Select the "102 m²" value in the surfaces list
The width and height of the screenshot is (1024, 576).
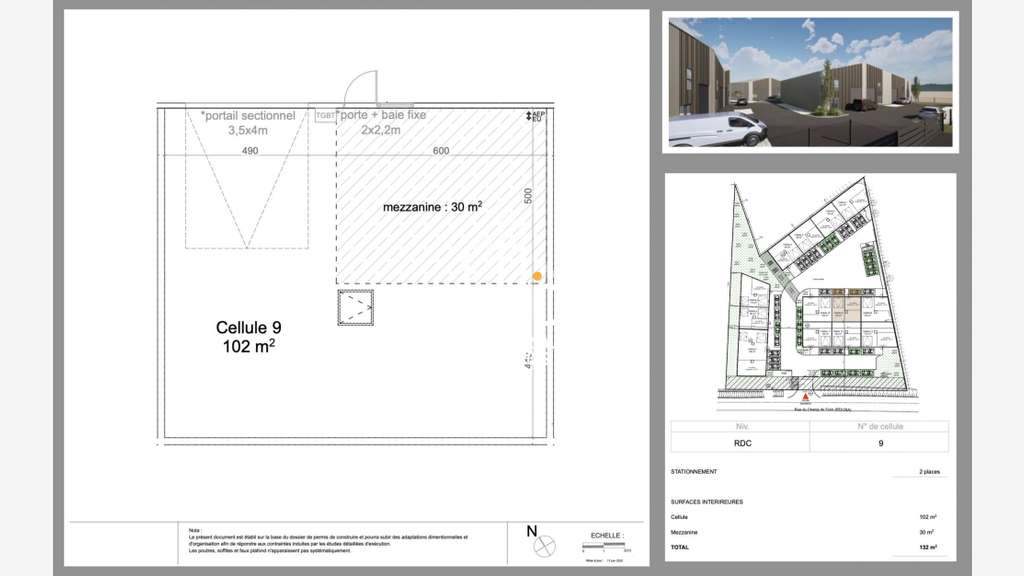[928, 517]
